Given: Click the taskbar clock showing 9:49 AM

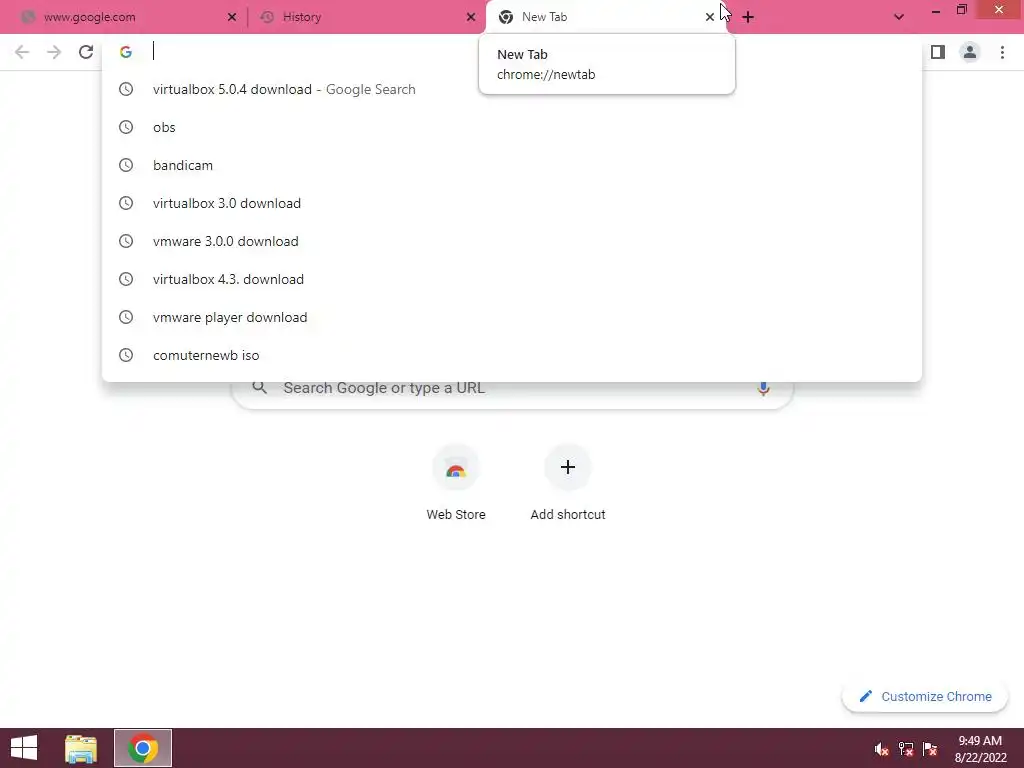Looking at the screenshot, I should pos(980,749).
